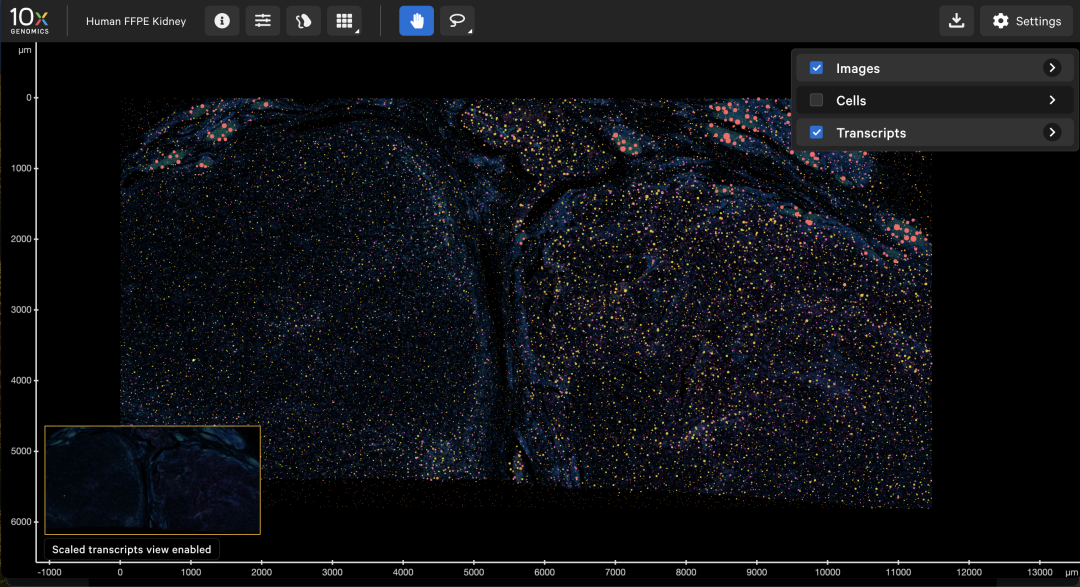The image size is (1080, 587).
Task: Click the minimap overview thumbnail
Action: (152, 480)
